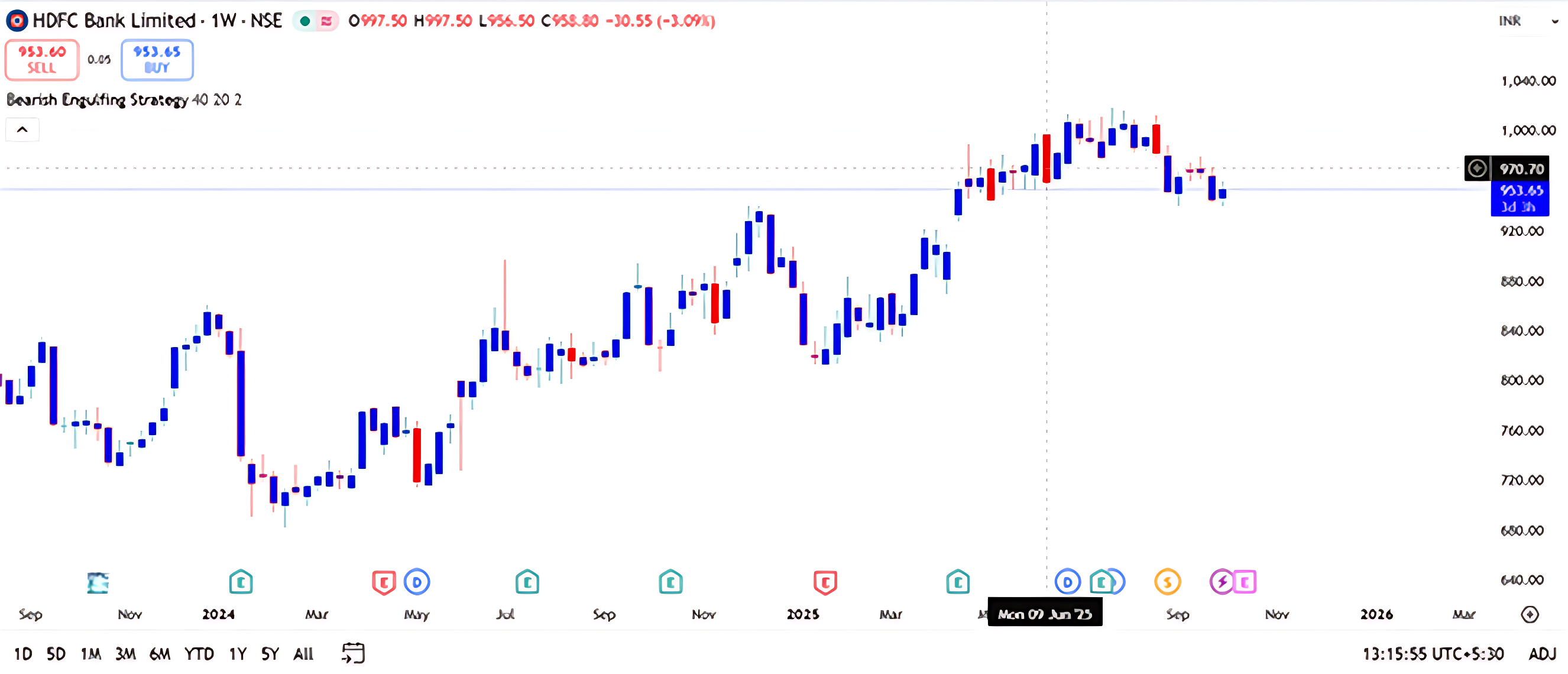
Task: Click the plus icon beside 970.70 price label
Action: pos(1477,168)
